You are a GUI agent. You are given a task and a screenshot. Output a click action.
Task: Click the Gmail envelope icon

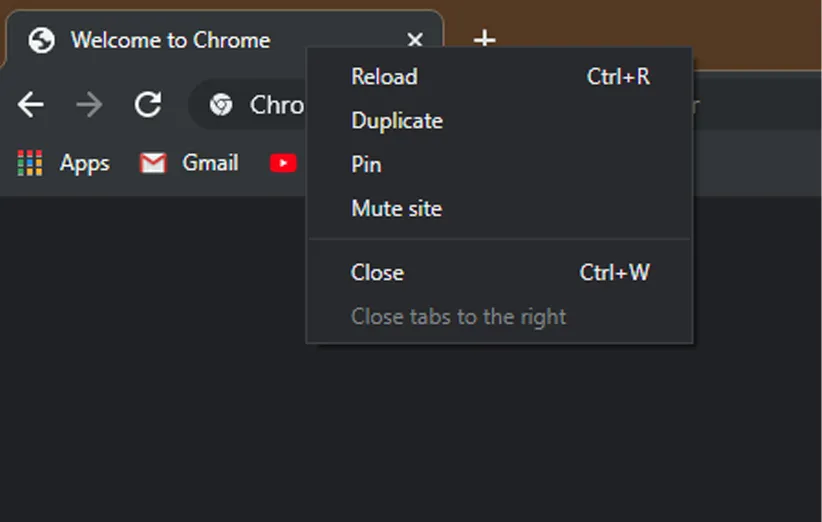[x=153, y=163]
